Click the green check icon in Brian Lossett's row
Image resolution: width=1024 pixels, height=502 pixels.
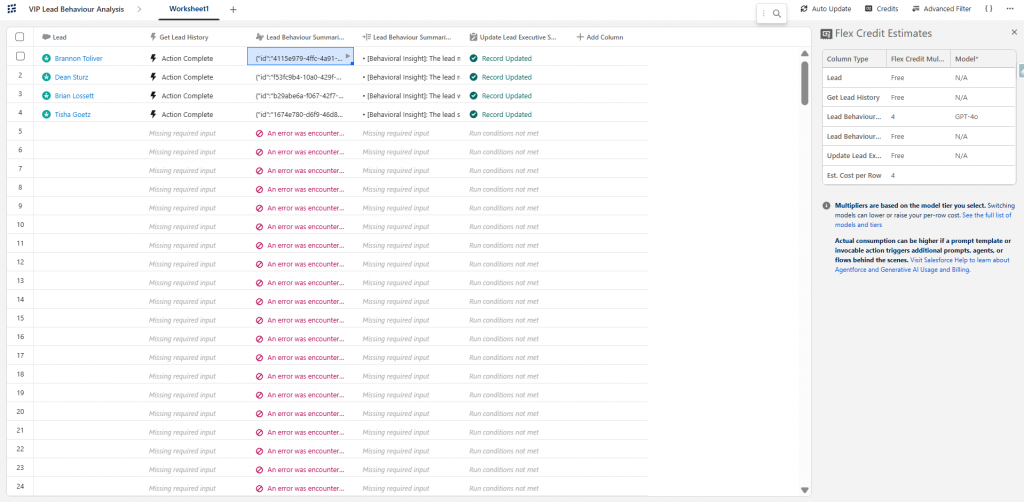coord(473,96)
